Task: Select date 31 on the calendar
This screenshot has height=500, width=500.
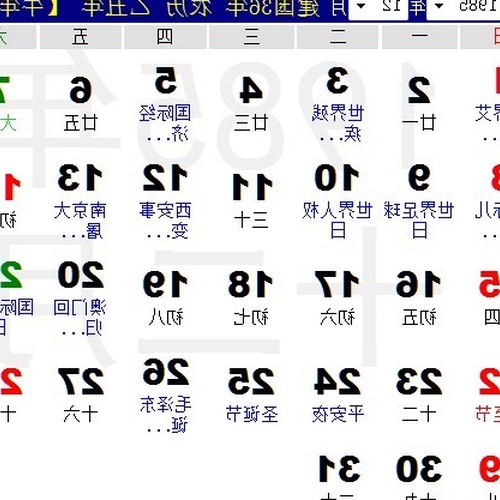Action: [339, 469]
